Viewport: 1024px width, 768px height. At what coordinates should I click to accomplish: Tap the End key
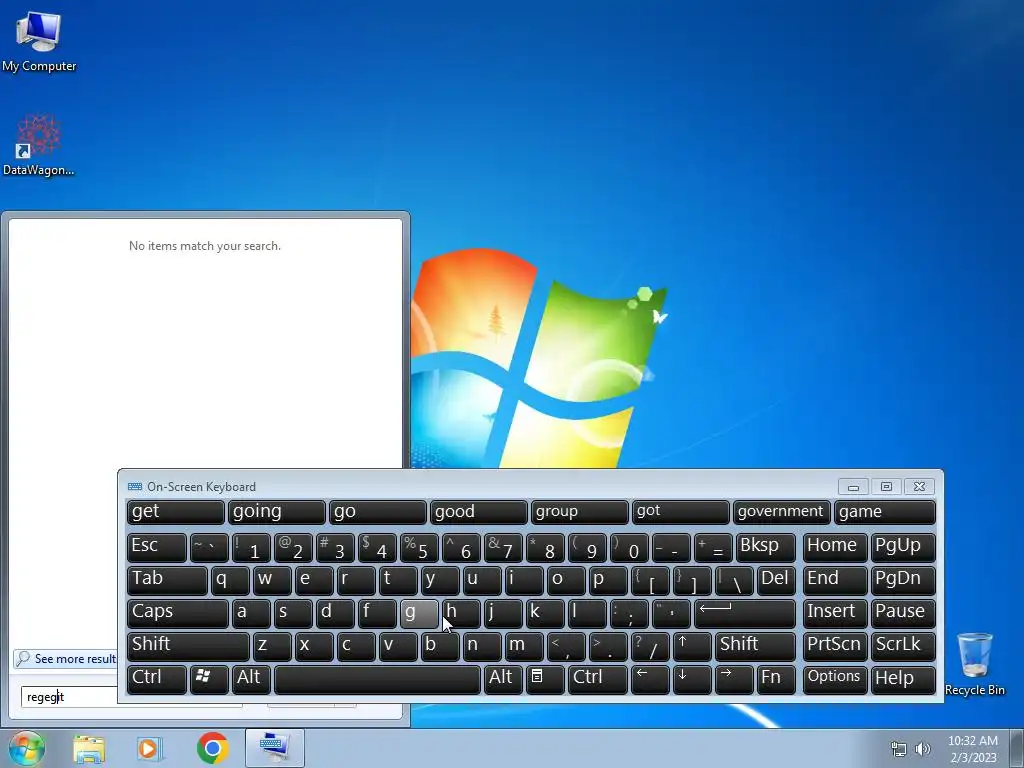(x=835, y=580)
